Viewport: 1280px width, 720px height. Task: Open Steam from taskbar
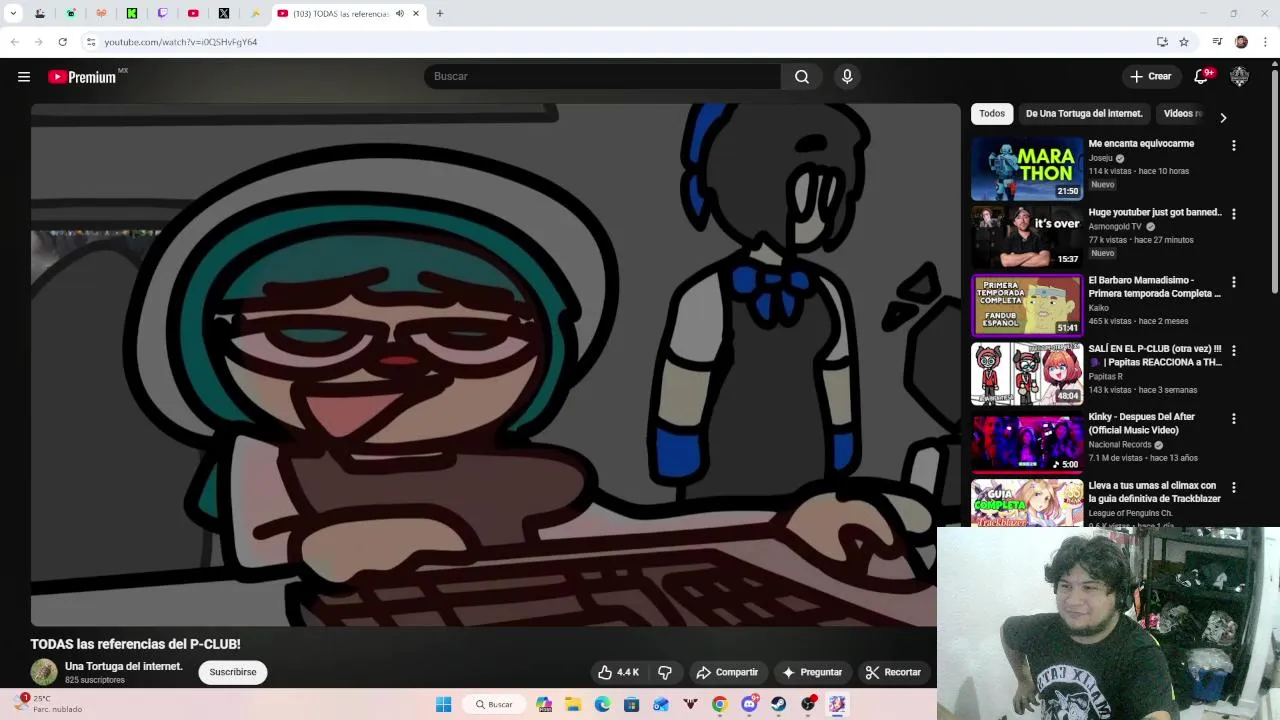tap(778, 704)
